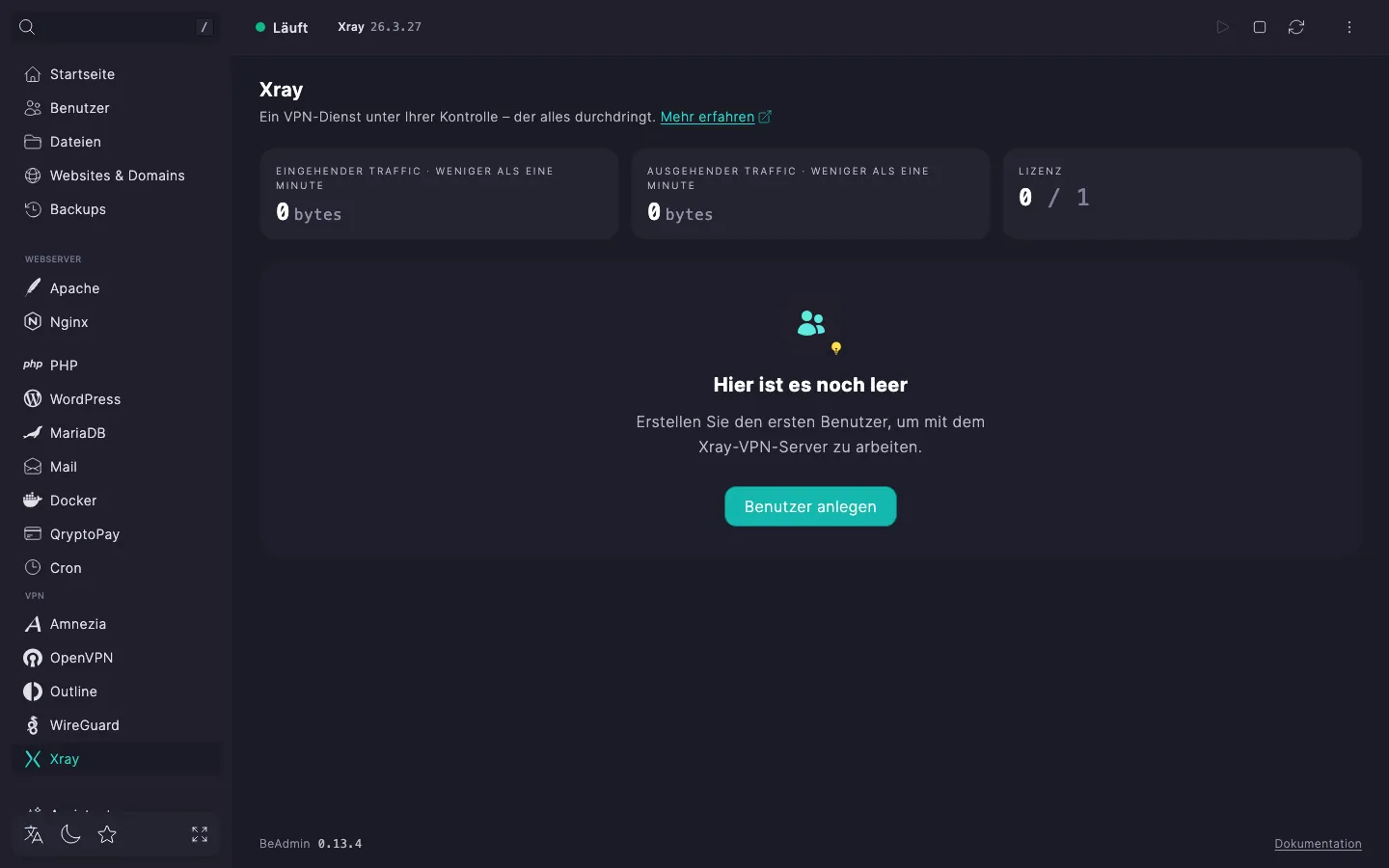Open Docker section
Image resolution: width=1389 pixels, height=868 pixels.
point(116,501)
